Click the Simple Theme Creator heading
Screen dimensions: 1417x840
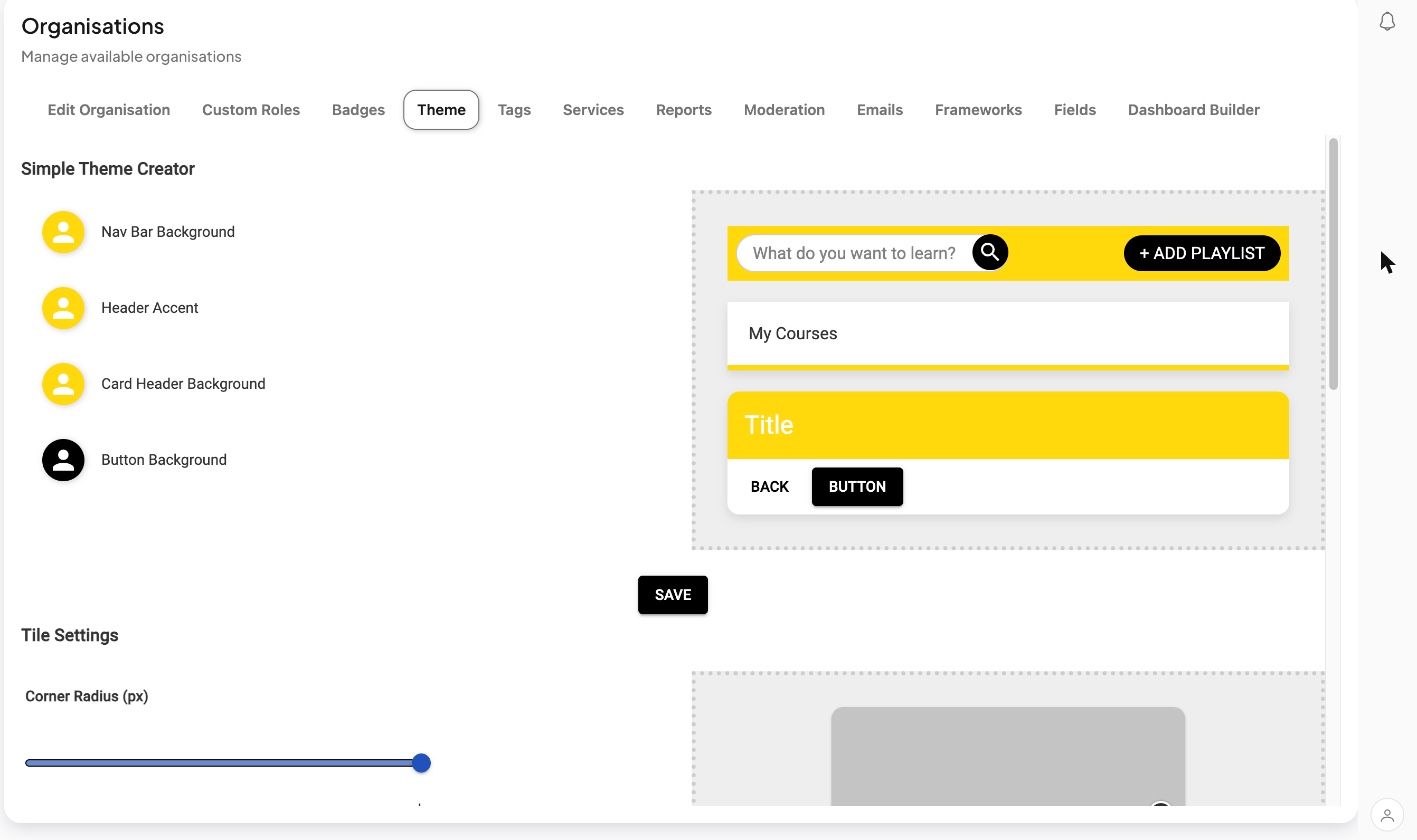coord(108,169)
